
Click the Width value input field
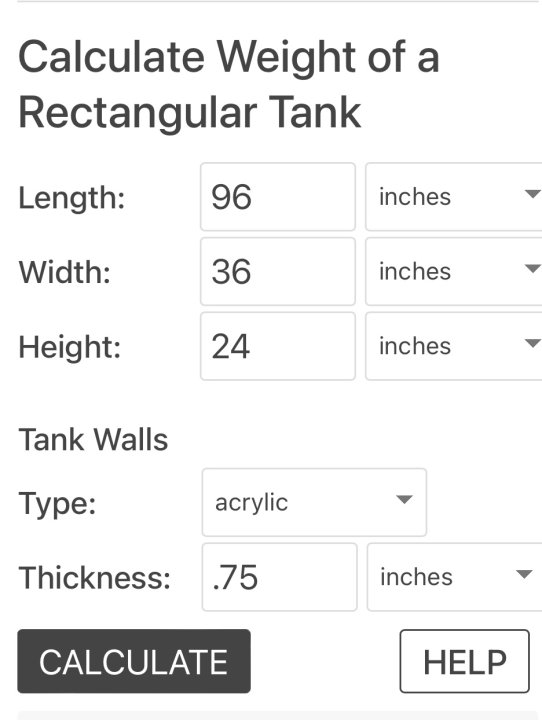tap(278, 271)
